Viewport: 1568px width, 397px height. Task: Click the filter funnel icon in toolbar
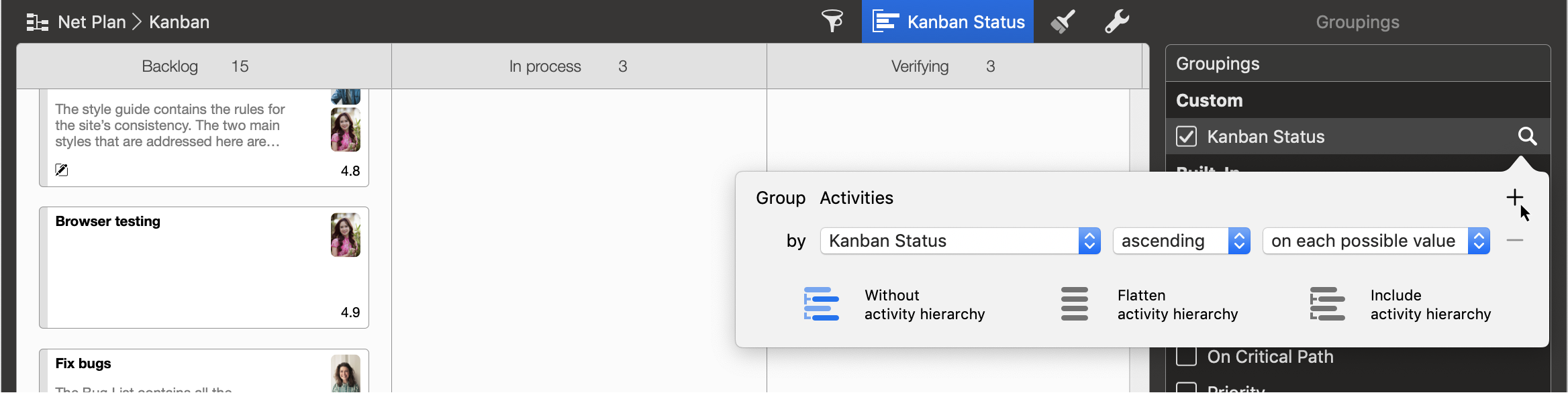tap(832, 21)
